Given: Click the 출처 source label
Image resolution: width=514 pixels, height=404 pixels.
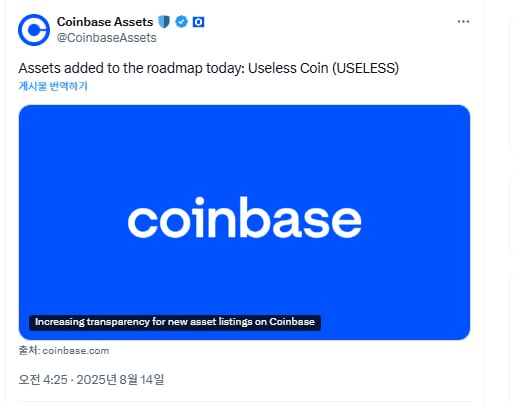Looking at the screenshot, I should 29,351.
